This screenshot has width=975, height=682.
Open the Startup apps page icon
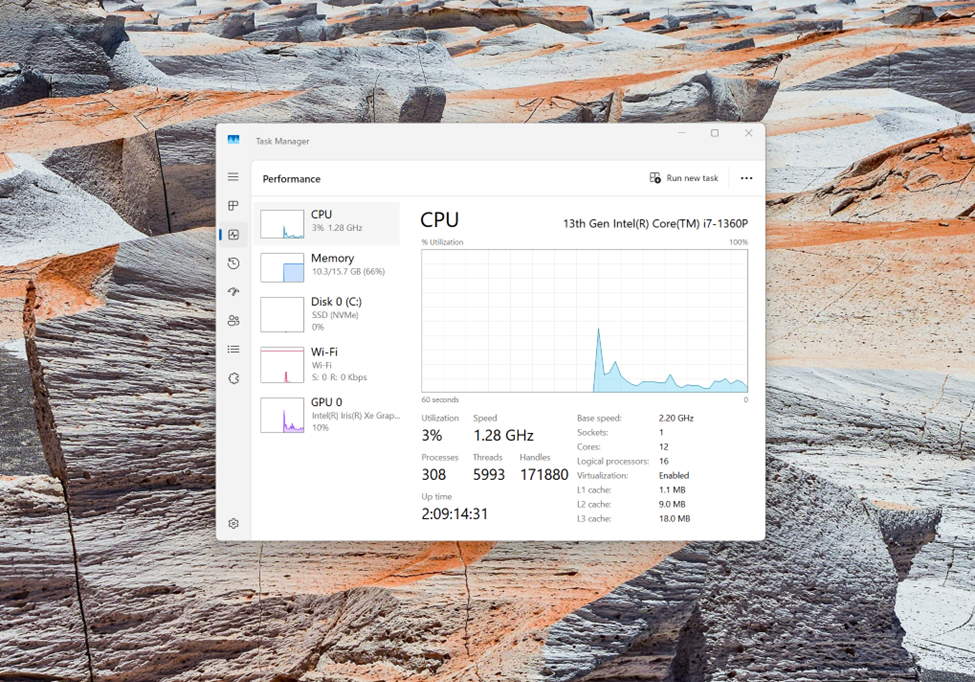coord(233,292)
